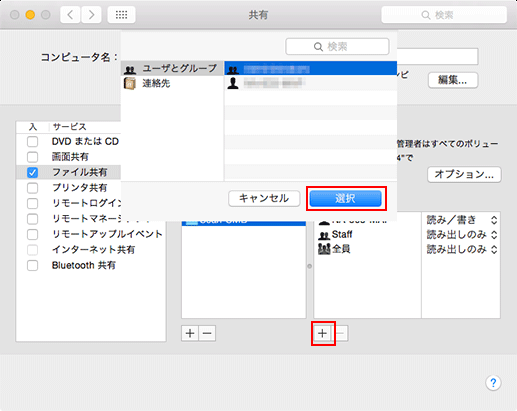Open the help question mark button
This screenshot has height=411, width=517.
click(493, 383)
